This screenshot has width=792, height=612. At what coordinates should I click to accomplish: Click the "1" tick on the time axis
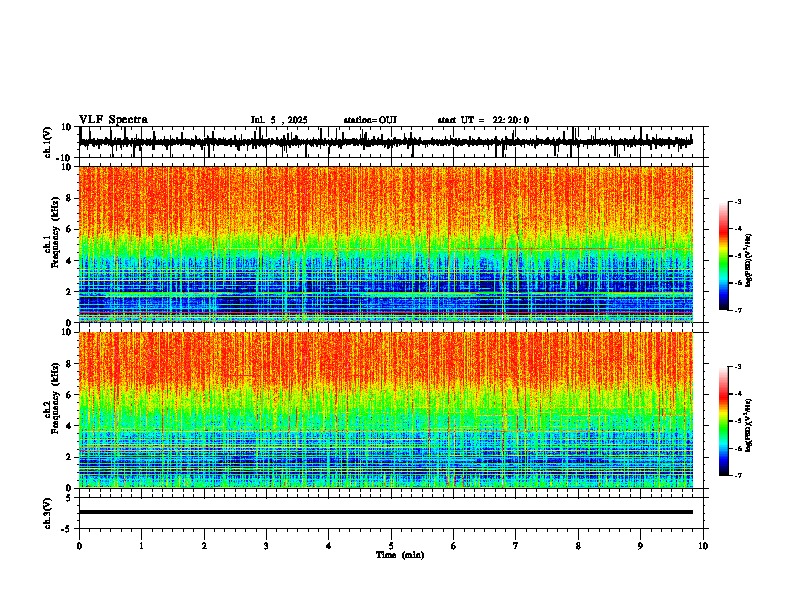coord(141,546)
